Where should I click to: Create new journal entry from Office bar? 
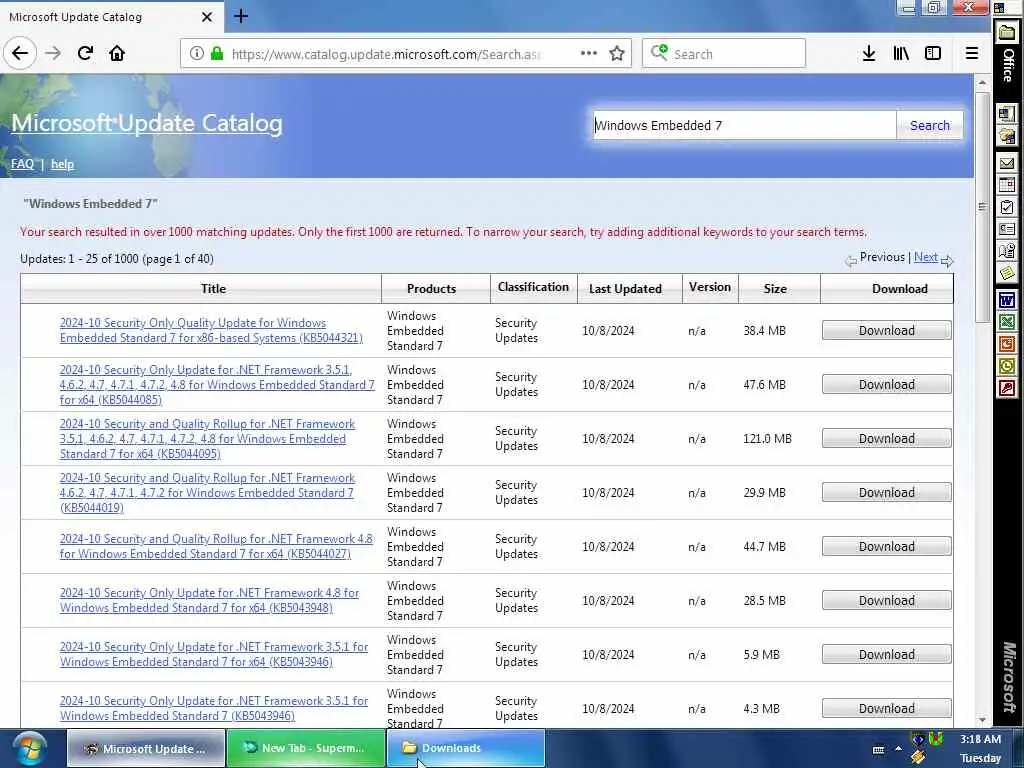tap(1007, 251)
